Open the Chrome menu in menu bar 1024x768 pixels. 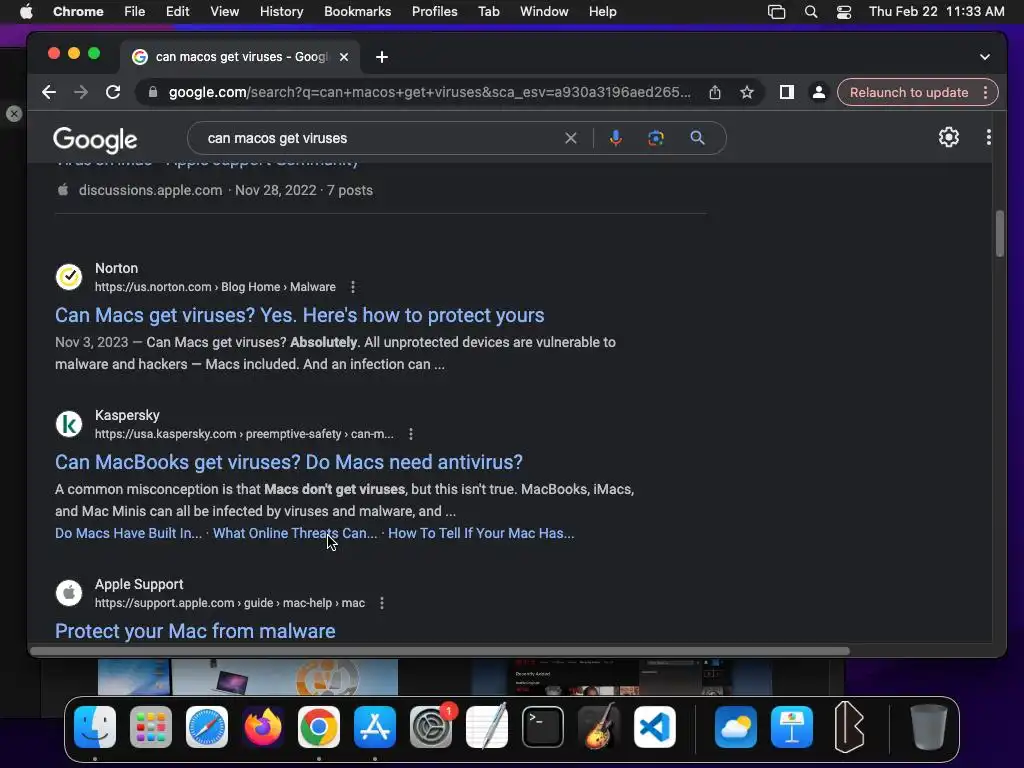pos(78,12)
